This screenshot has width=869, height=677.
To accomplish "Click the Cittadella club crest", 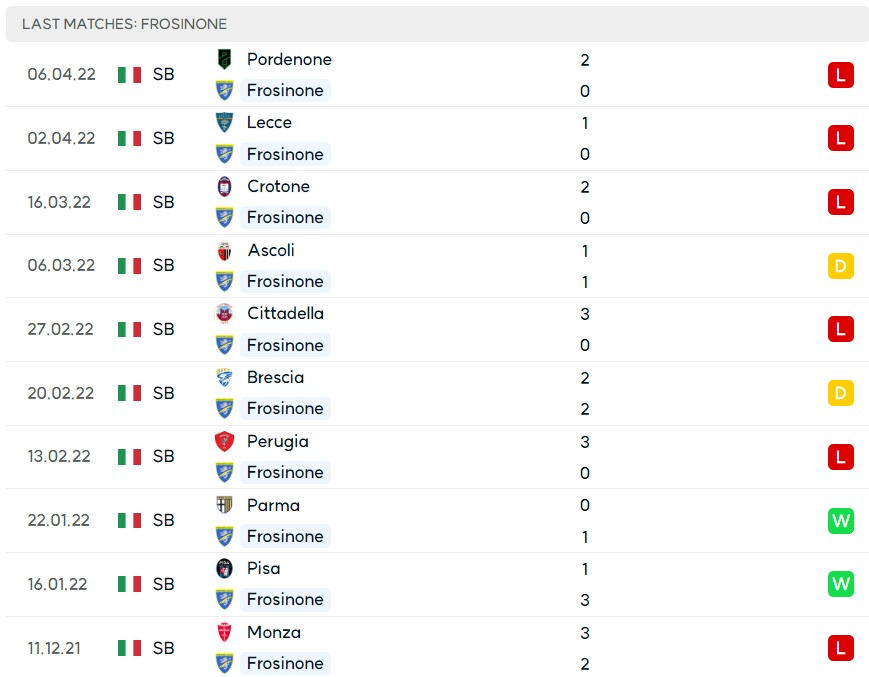I will [224, 314].
